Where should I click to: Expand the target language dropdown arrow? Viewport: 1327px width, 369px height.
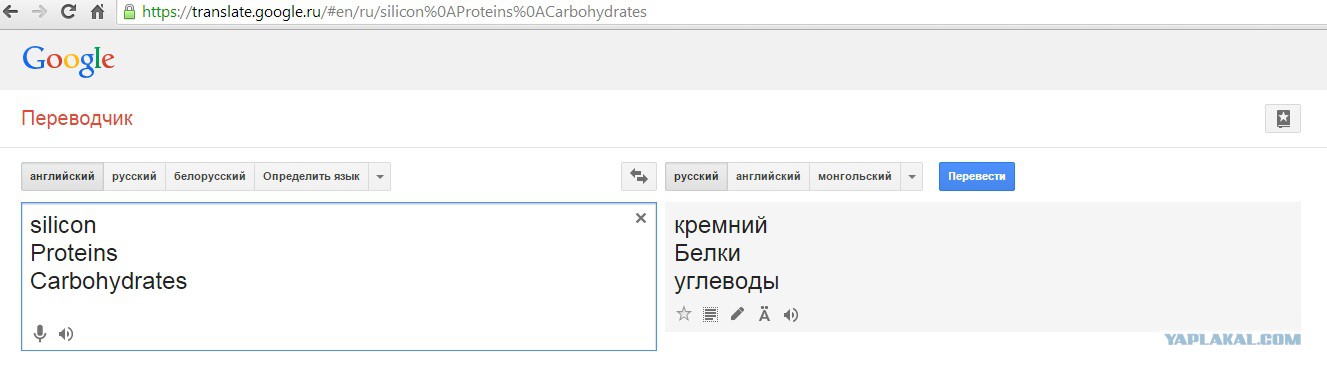coord(911,176)
